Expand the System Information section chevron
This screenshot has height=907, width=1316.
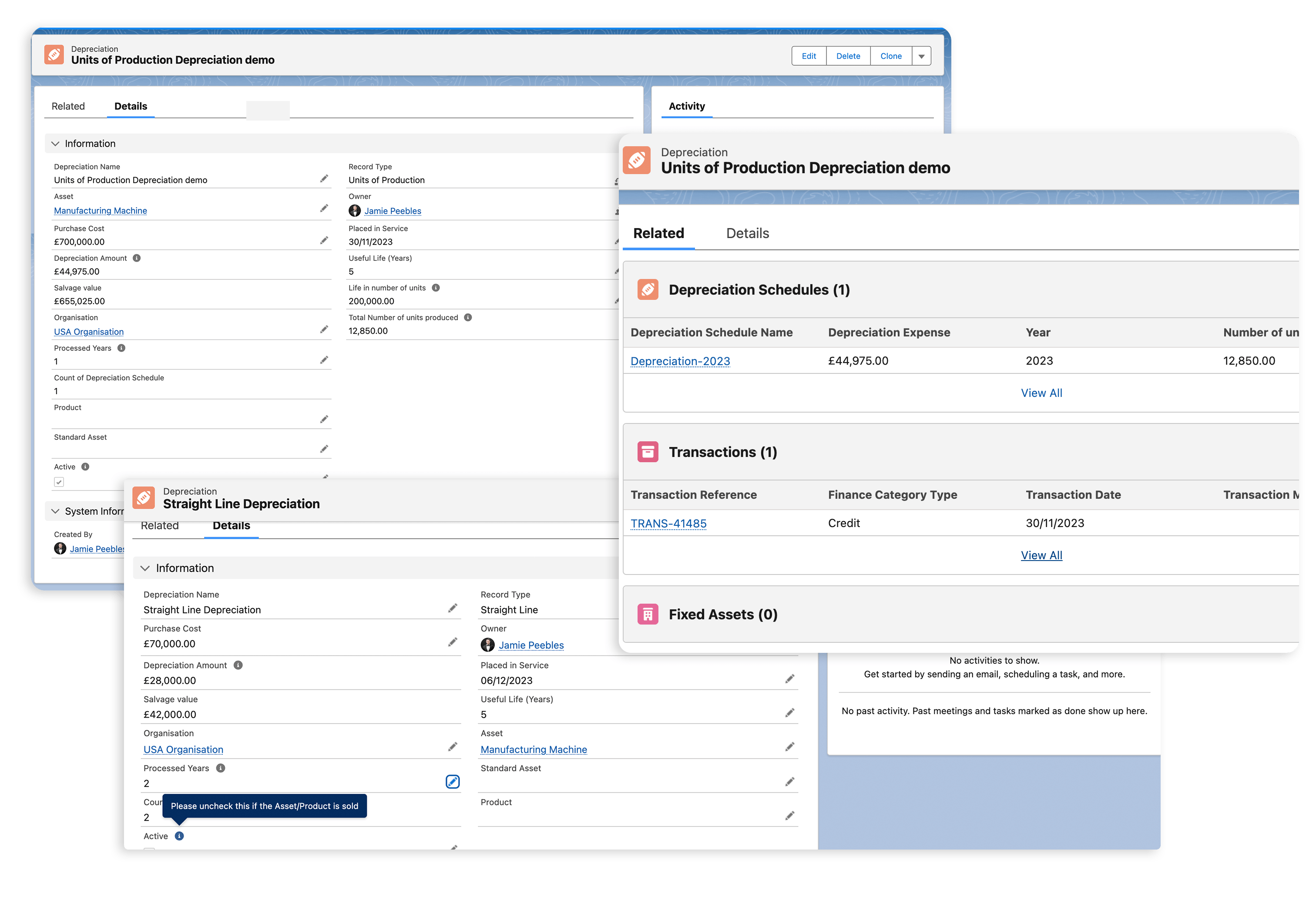tap(55, 511)
